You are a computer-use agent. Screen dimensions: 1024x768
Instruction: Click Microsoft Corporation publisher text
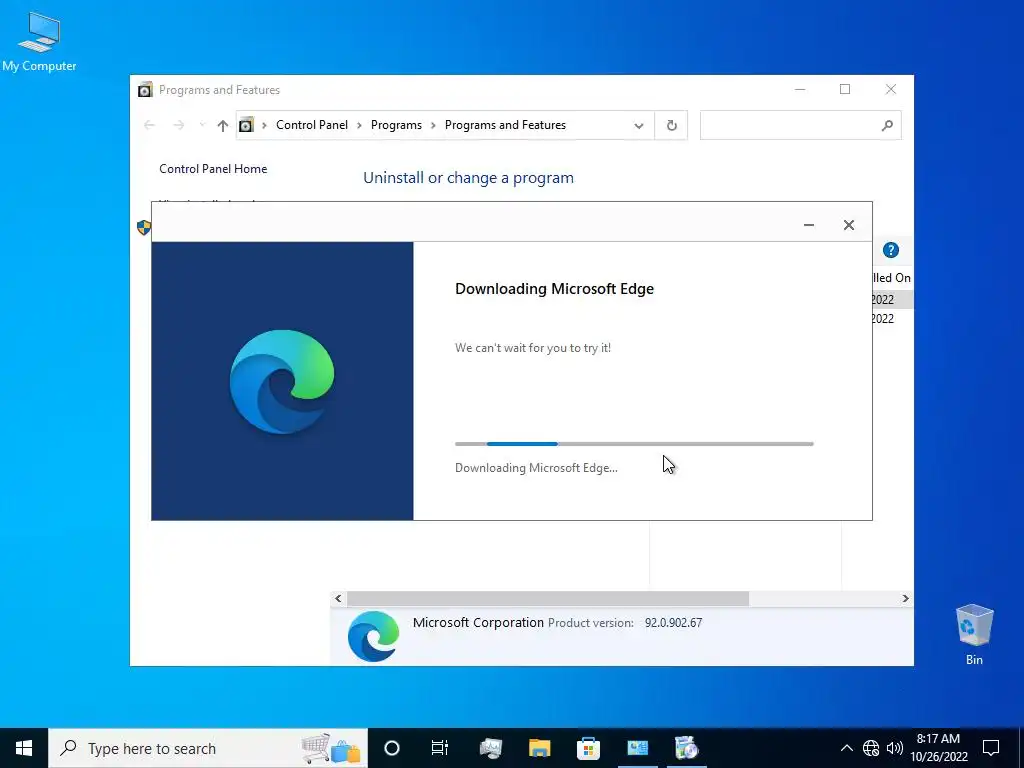(x=478, y=622)
